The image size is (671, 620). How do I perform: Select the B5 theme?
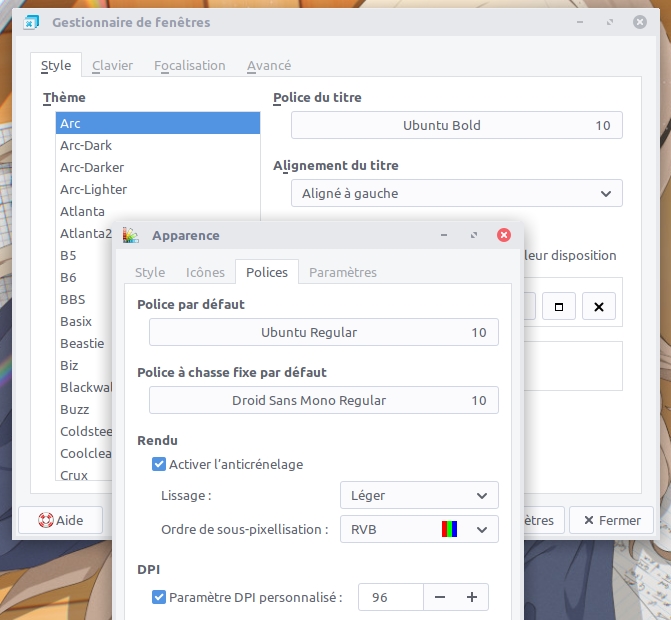tap(84, 255)
